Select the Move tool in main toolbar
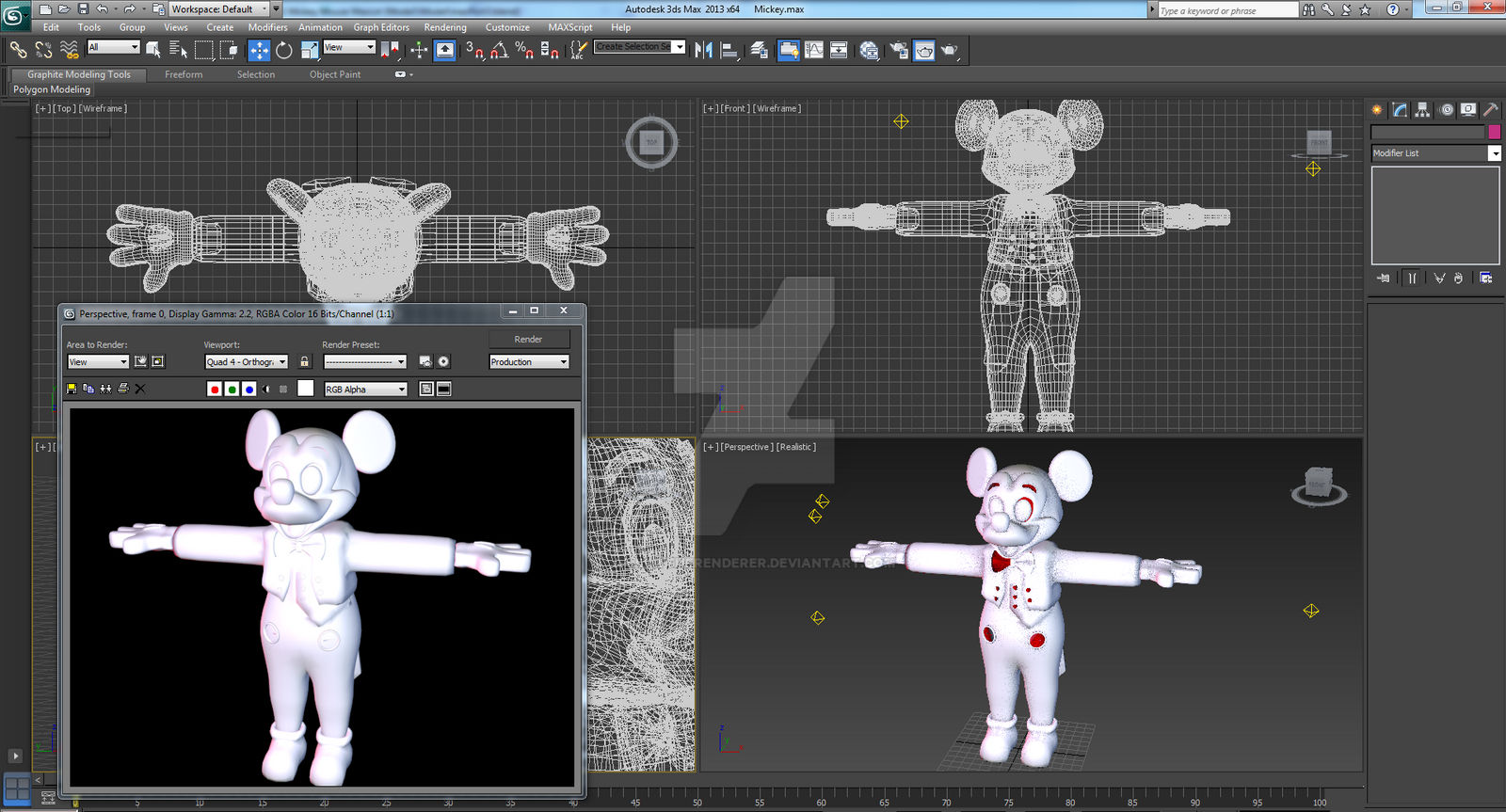 tap(259, 50)
